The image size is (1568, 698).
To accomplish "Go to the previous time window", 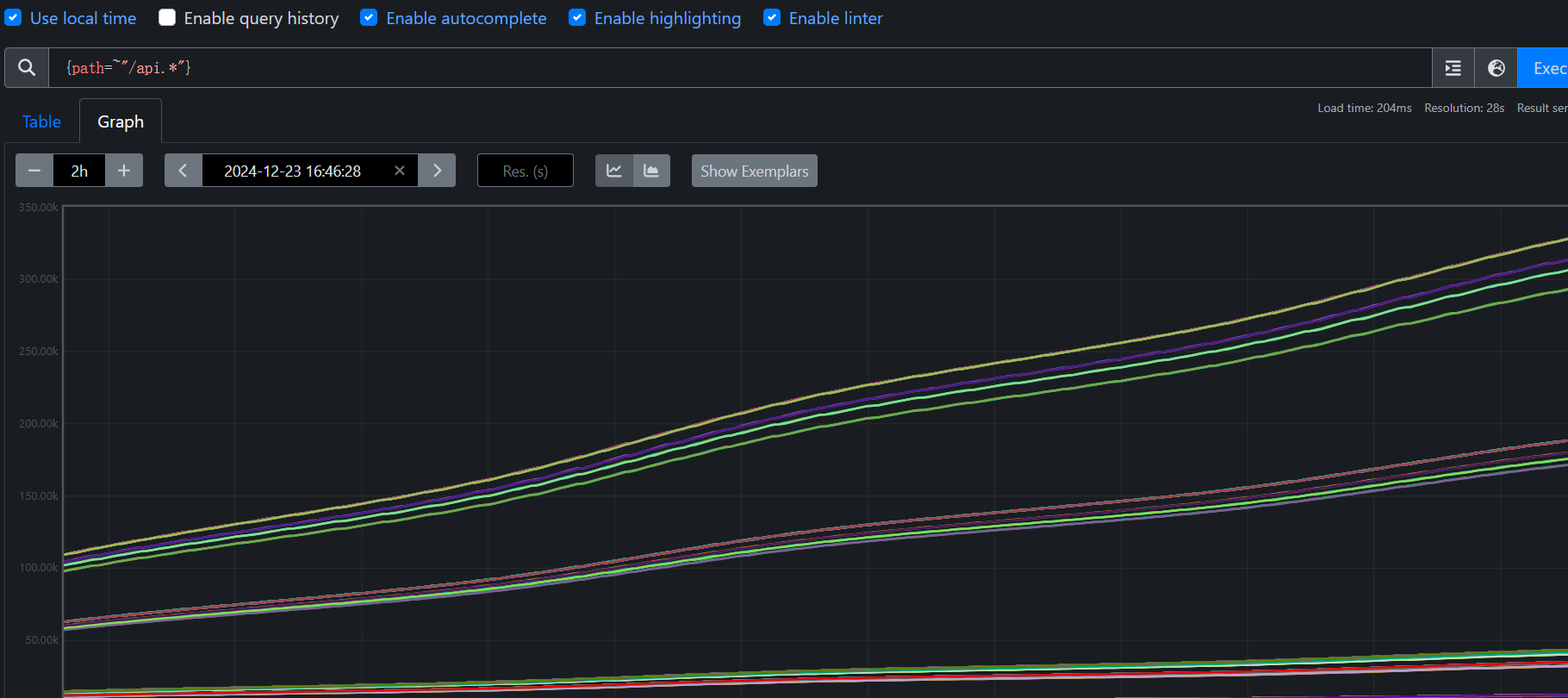I will 183,171.
